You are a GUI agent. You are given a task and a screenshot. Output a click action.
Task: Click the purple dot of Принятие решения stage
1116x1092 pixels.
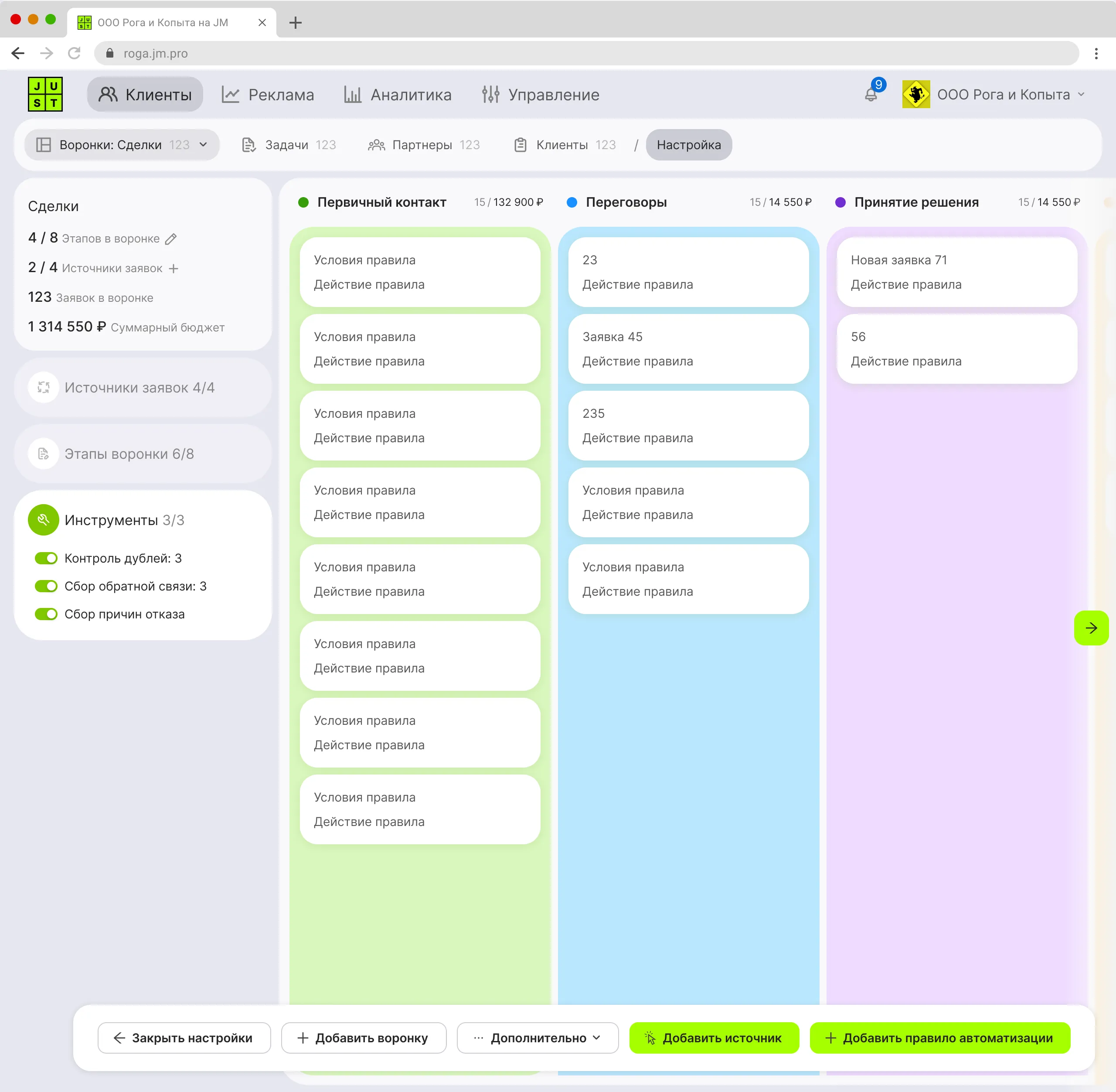point(840,202)
